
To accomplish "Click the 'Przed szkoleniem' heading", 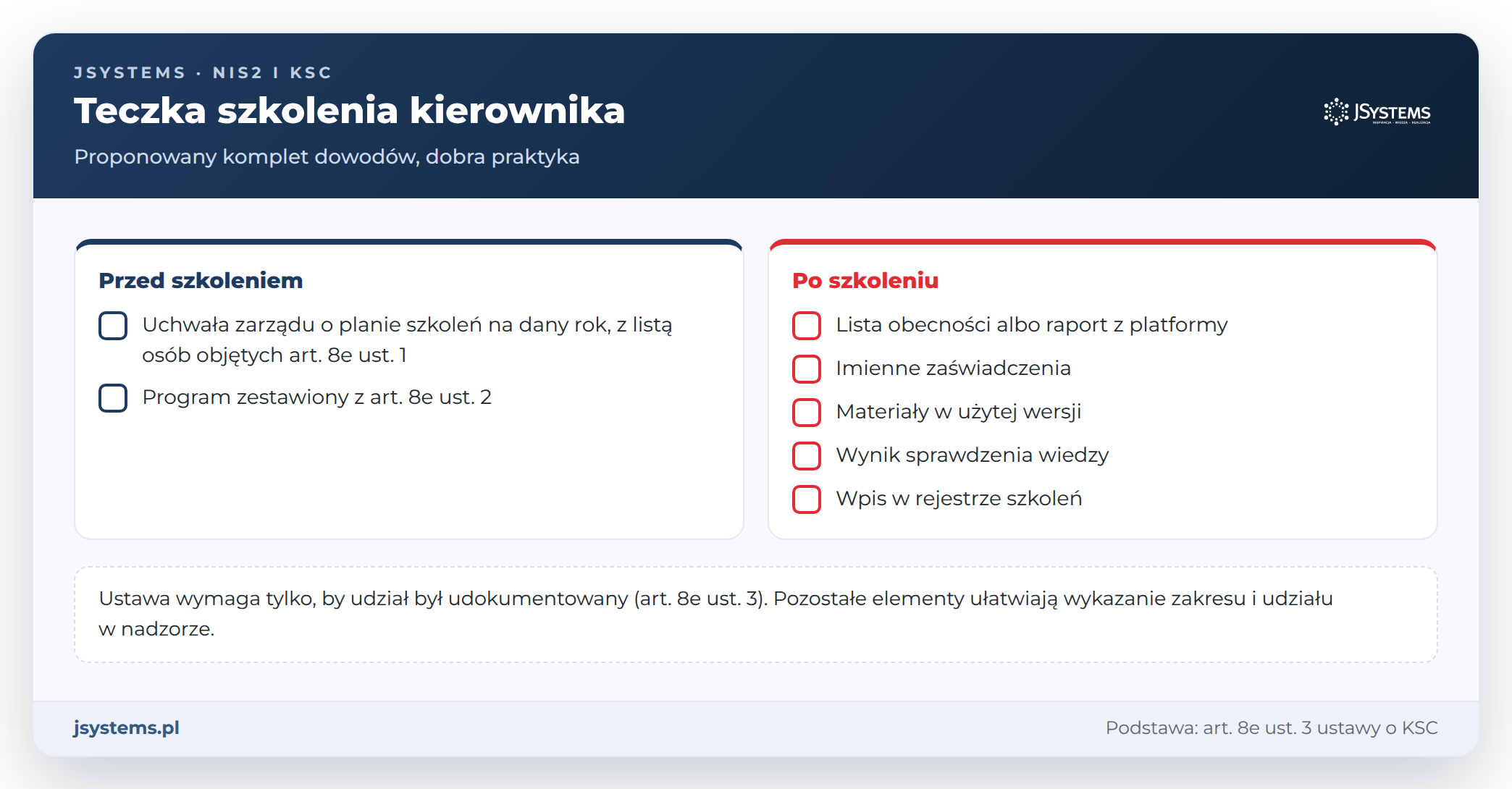I will pyautogui.click(x=201, y=280).
